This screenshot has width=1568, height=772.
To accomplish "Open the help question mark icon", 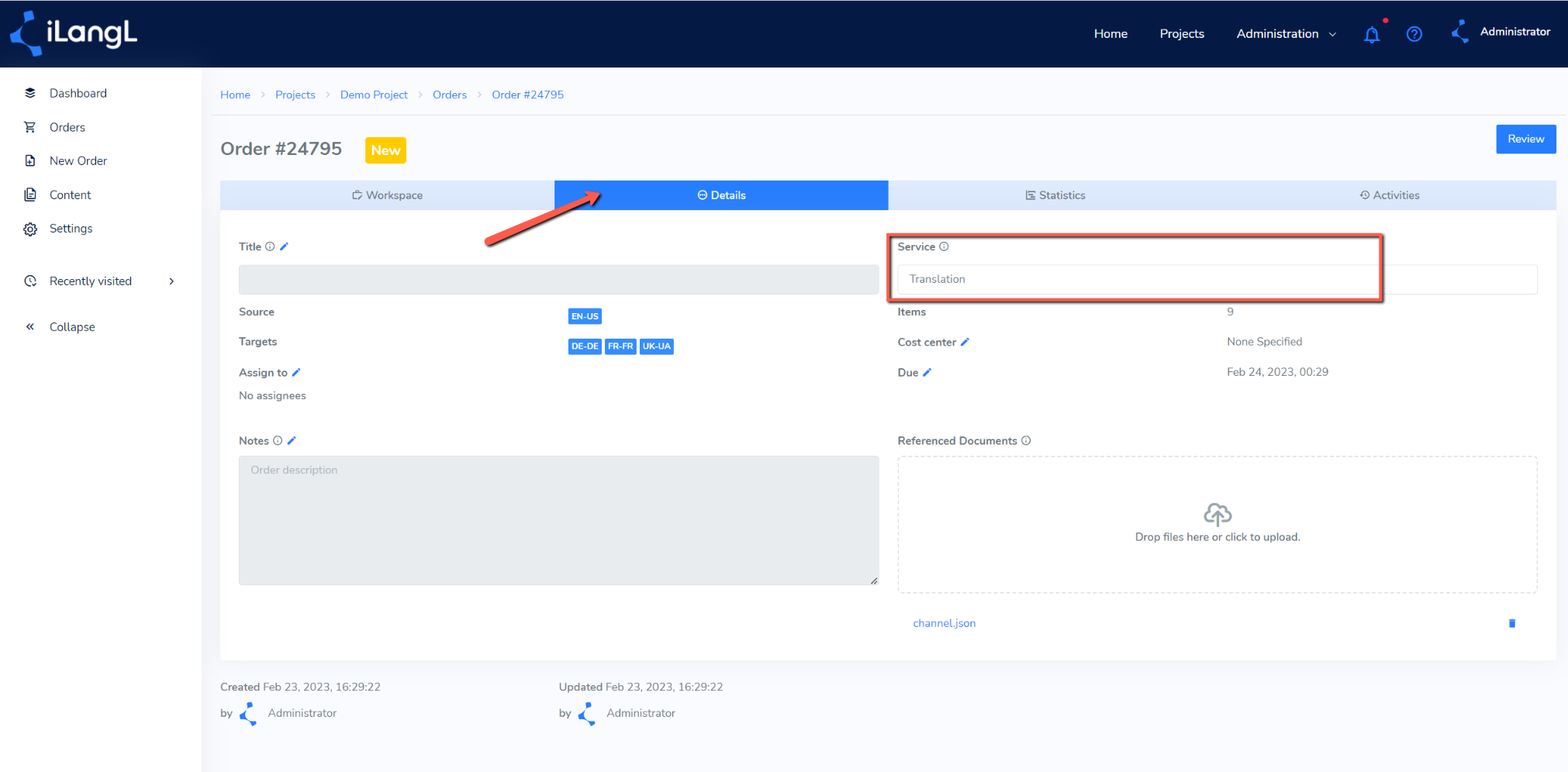I will [x=1414, y=34].
